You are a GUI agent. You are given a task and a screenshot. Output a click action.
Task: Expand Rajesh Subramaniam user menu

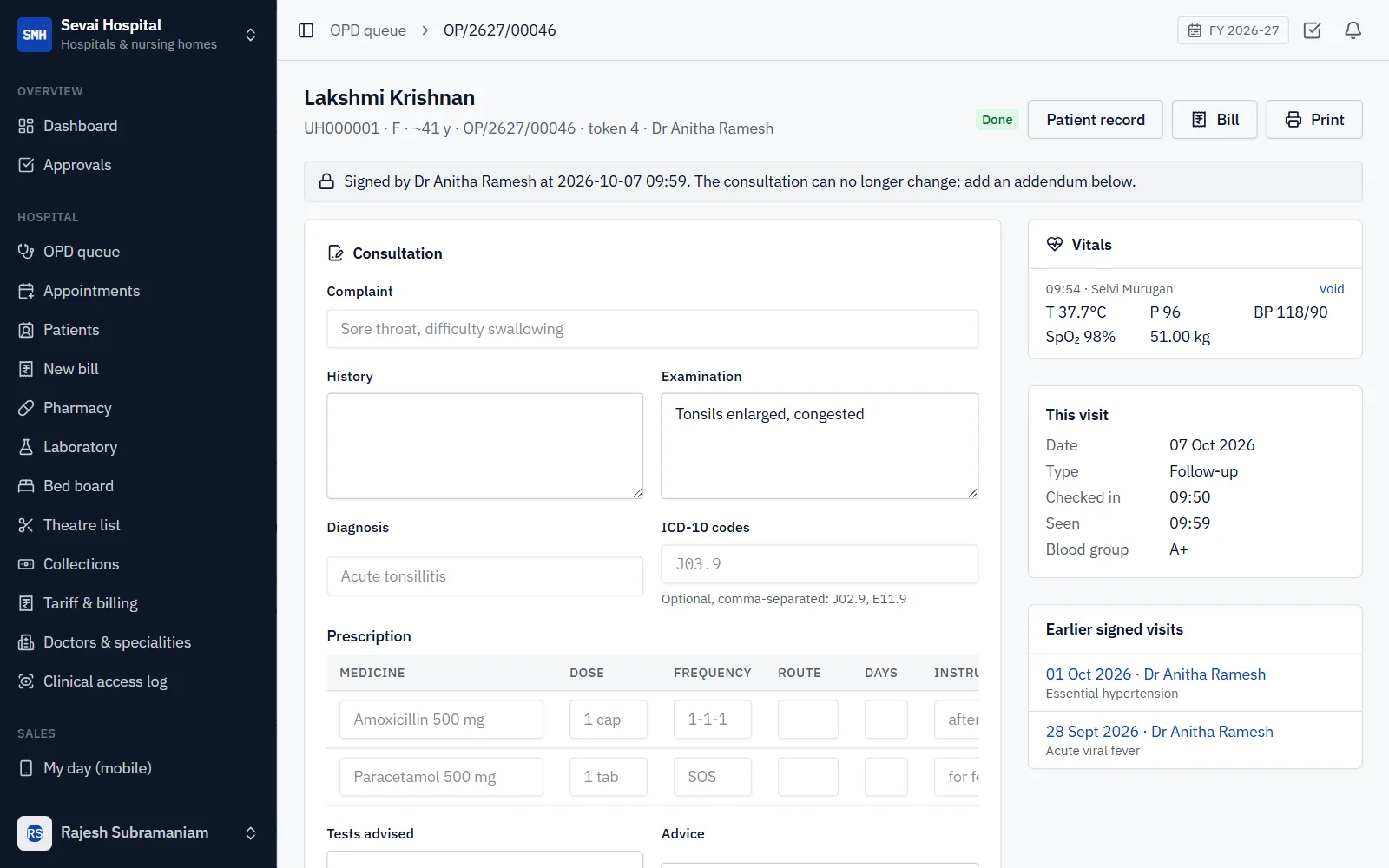[x=250, y=833]
